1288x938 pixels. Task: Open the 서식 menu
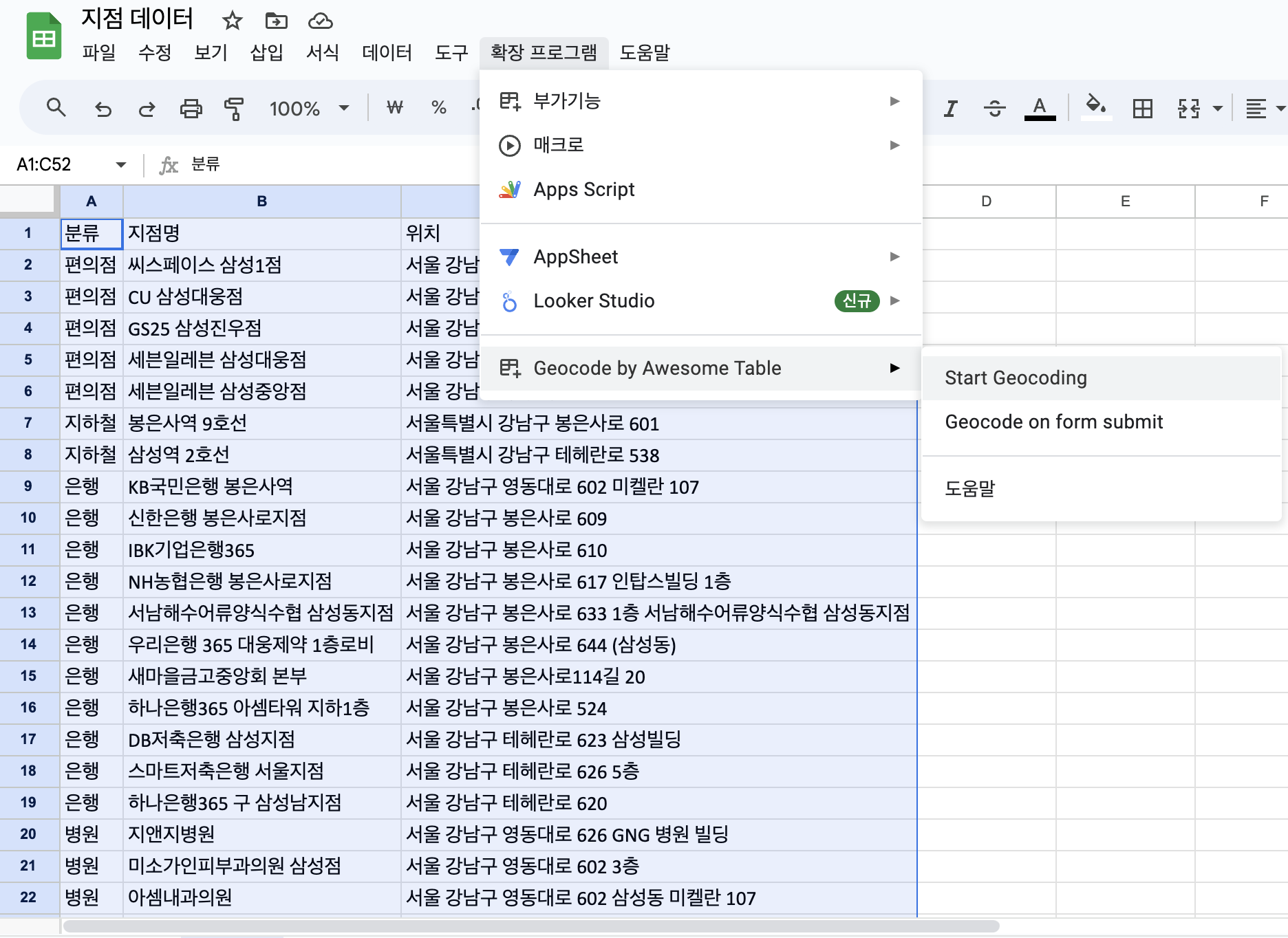point(322,52)
